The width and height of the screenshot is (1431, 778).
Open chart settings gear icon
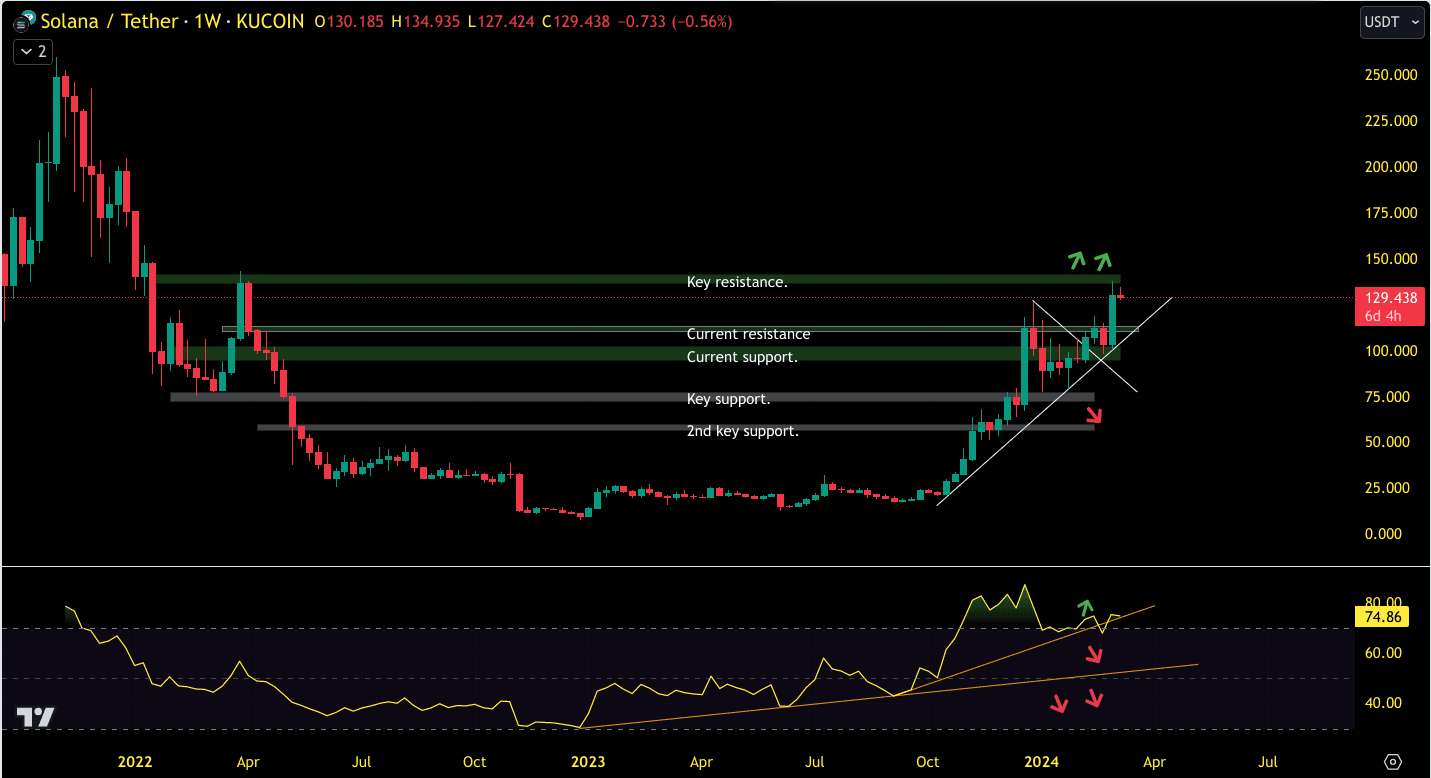coord(1394,762)
